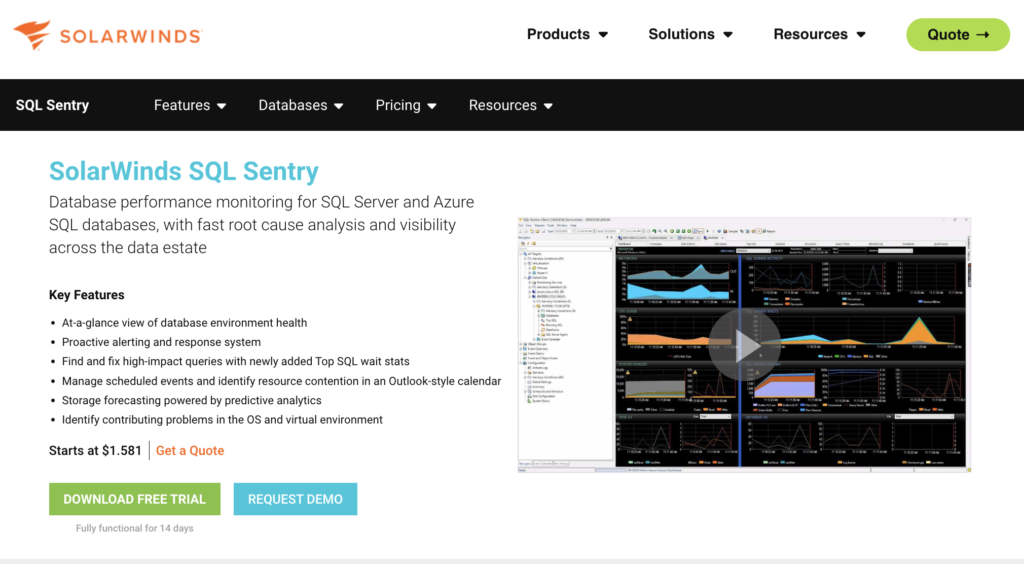This screenshot has height=564, width=1024.
Task: Click the Get a Quote link
Action: tap(190, 450)
